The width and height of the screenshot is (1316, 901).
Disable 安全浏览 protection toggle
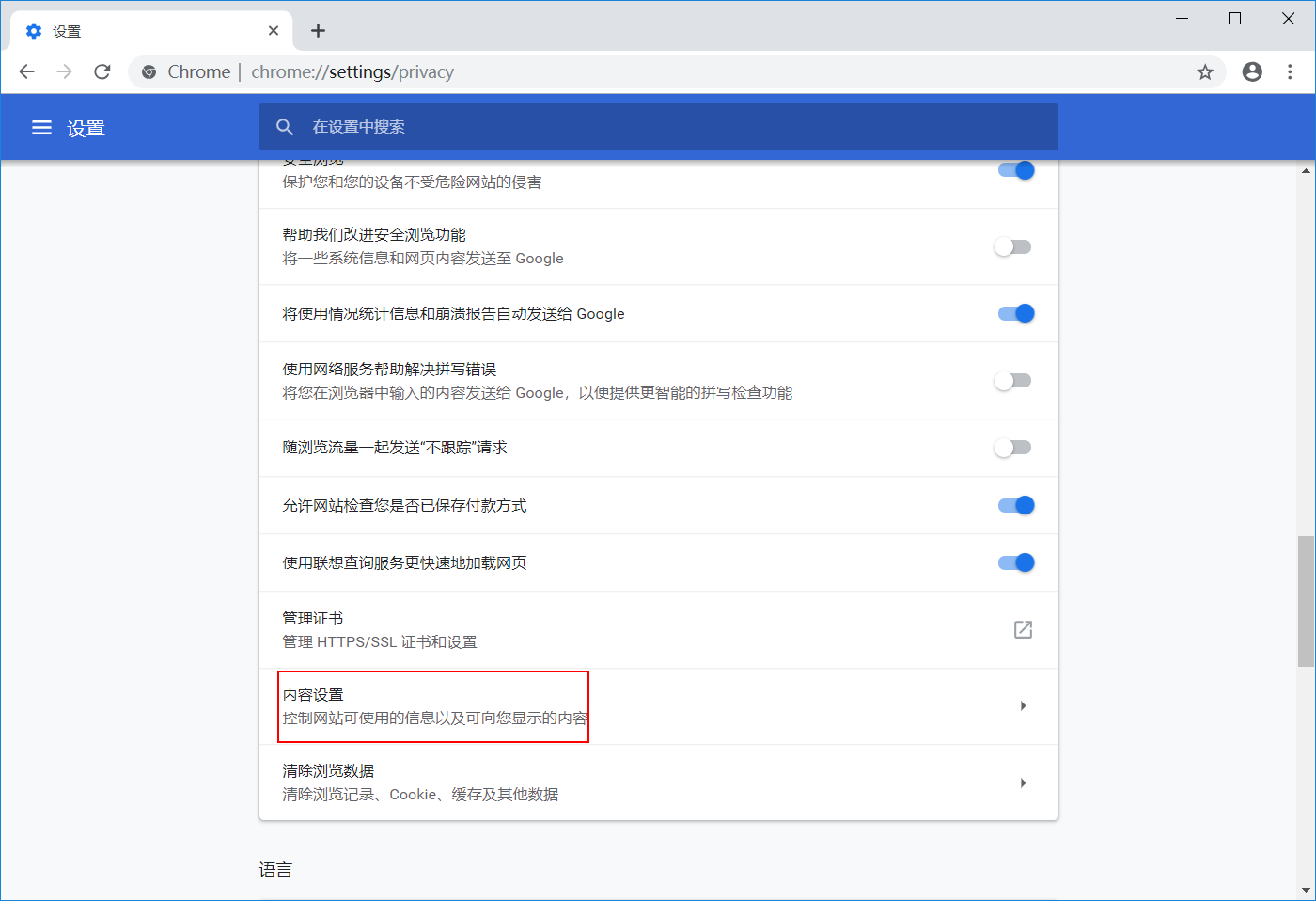pos(1015,170)
